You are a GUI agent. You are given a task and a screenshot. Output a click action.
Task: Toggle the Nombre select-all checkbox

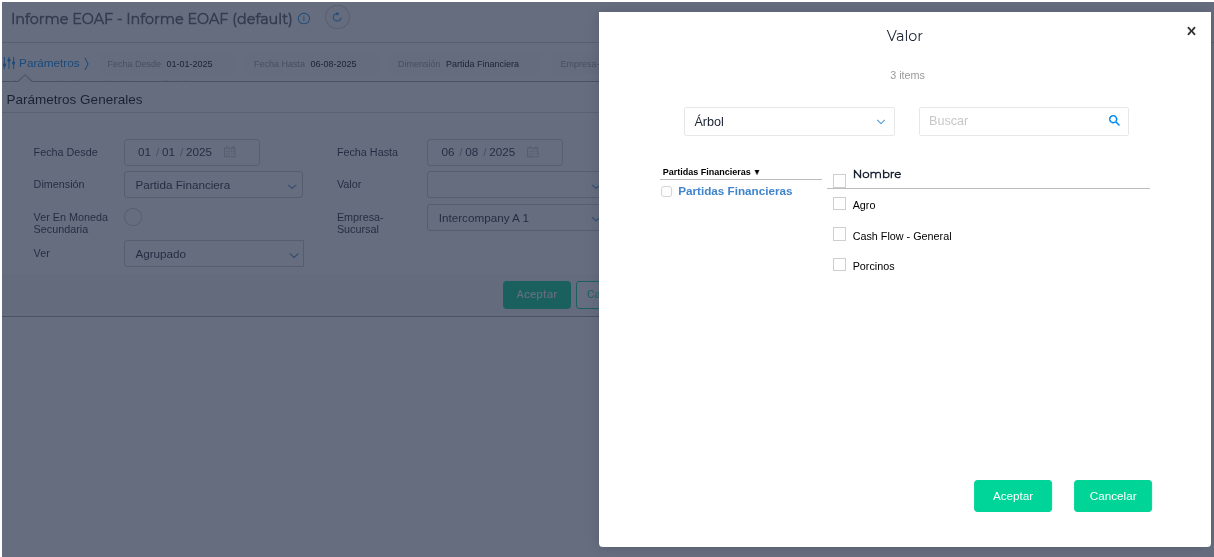coord(839,181)
